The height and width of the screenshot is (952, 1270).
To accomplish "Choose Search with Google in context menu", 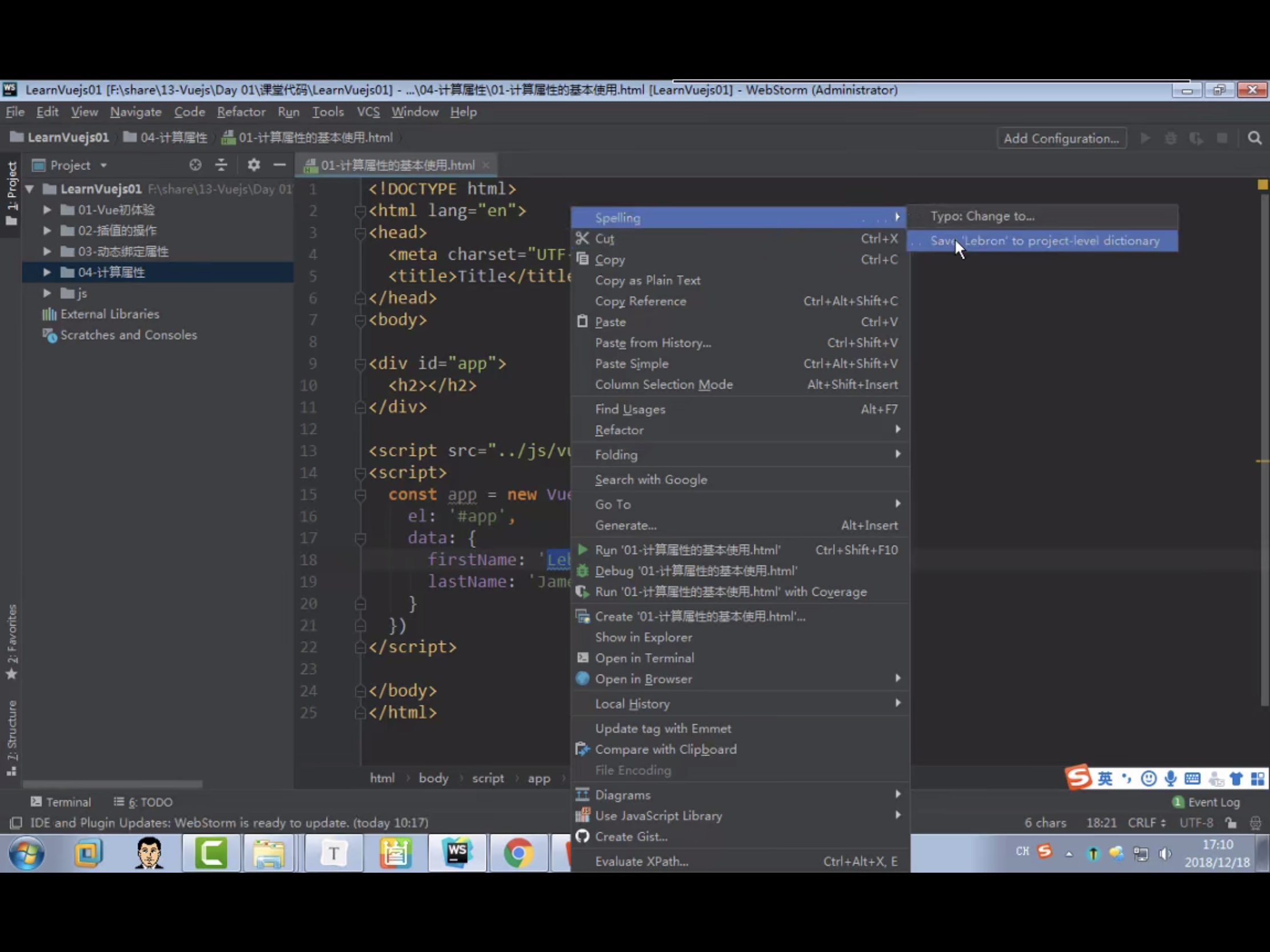I will click(x=650, y=480).
